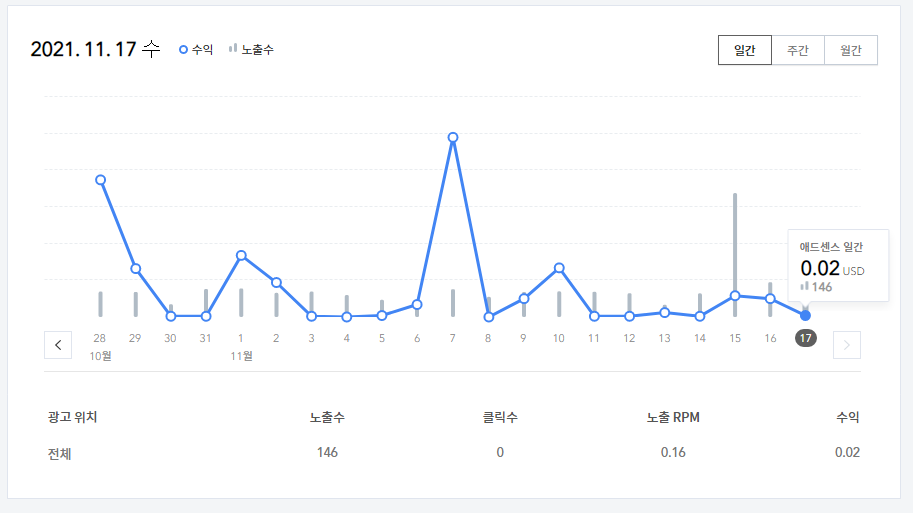The image size is (913, 513).
Task: Click the 0.02 revenue value in table
Action: pos(847,452)
